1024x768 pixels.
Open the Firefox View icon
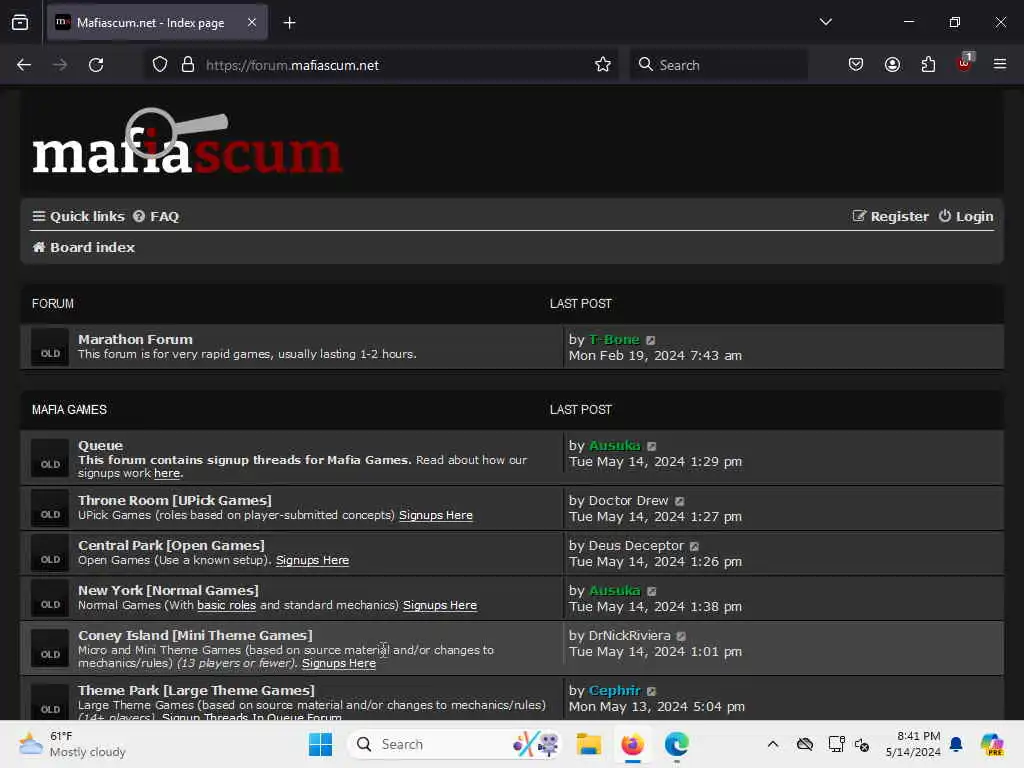point(20,23)
